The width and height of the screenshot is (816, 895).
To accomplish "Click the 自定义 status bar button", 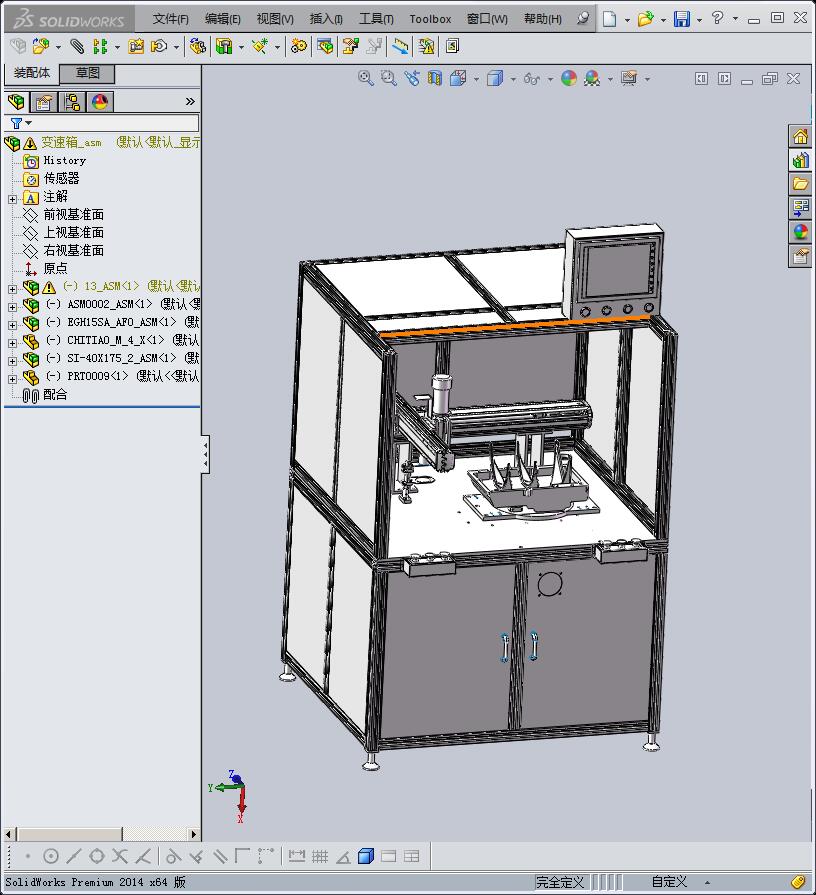I will (x=669, y=882).
